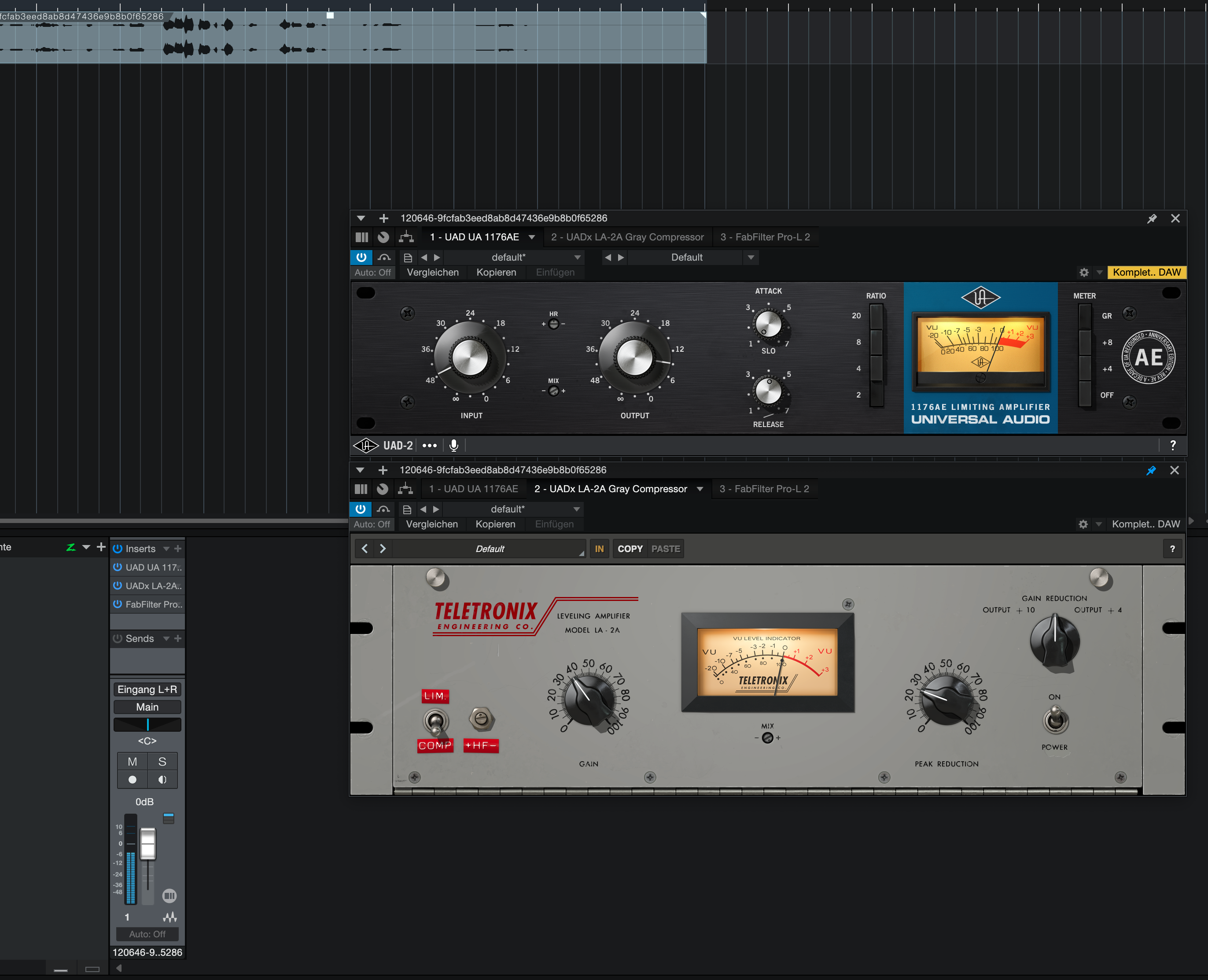Viewport: 1208px width, 980px height.
Task: Click the pin icon on the LA-2A window
Action: [1151, 470]
